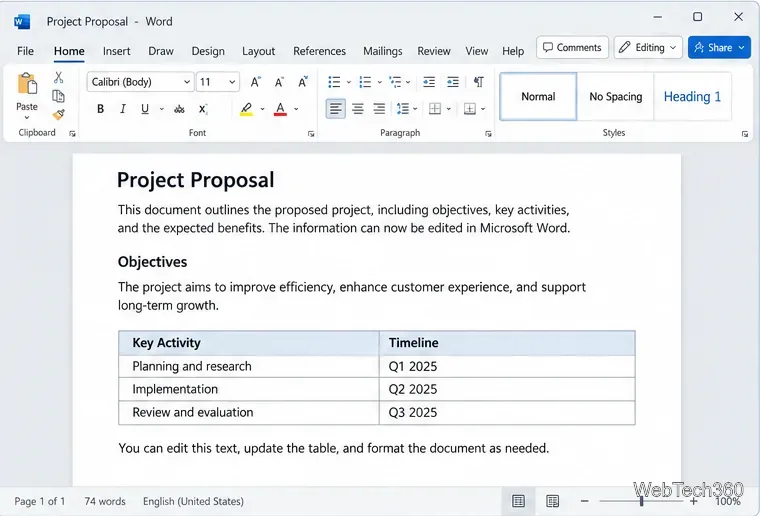Switch to the Insert tab

click(x=116, y=51)
